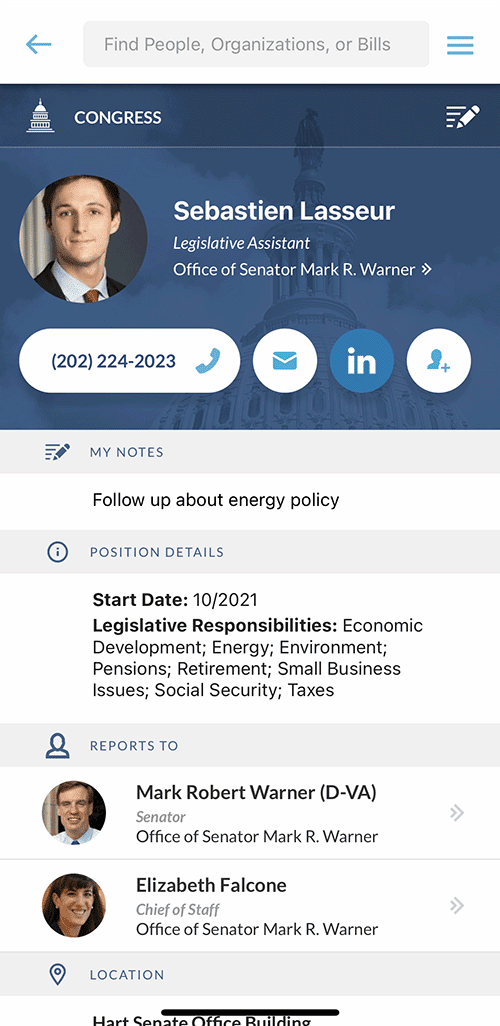
Task: Add contact with person-plus icon
Action: (438, 361)
